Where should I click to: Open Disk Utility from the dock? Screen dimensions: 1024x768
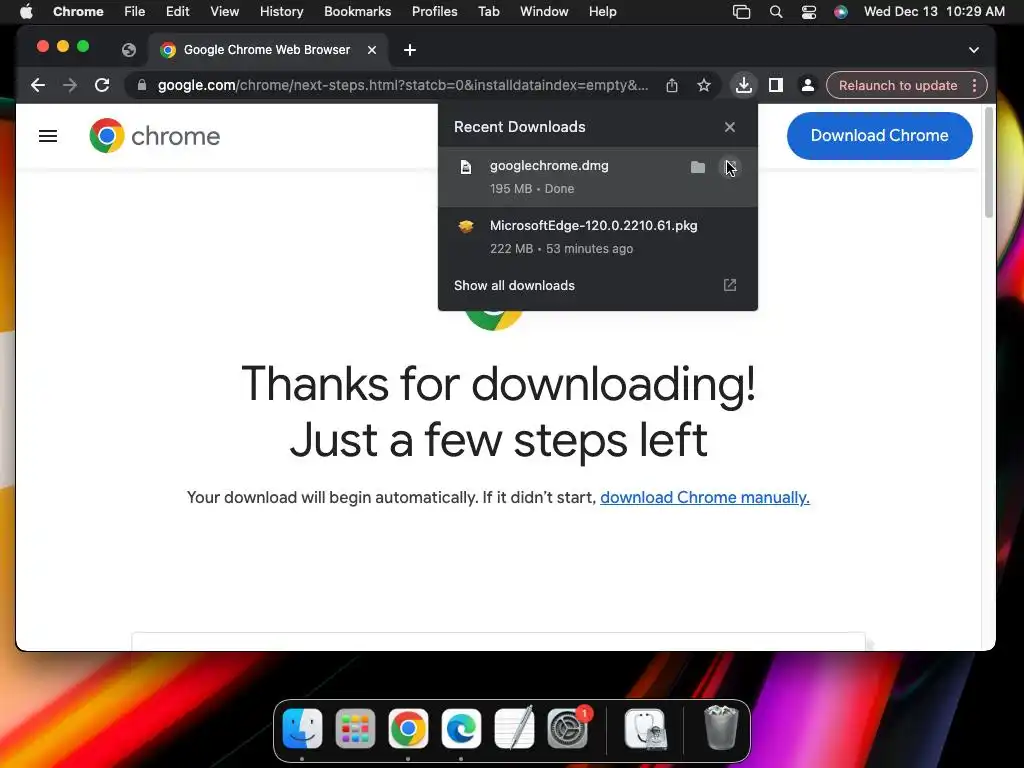coord(645,728)
